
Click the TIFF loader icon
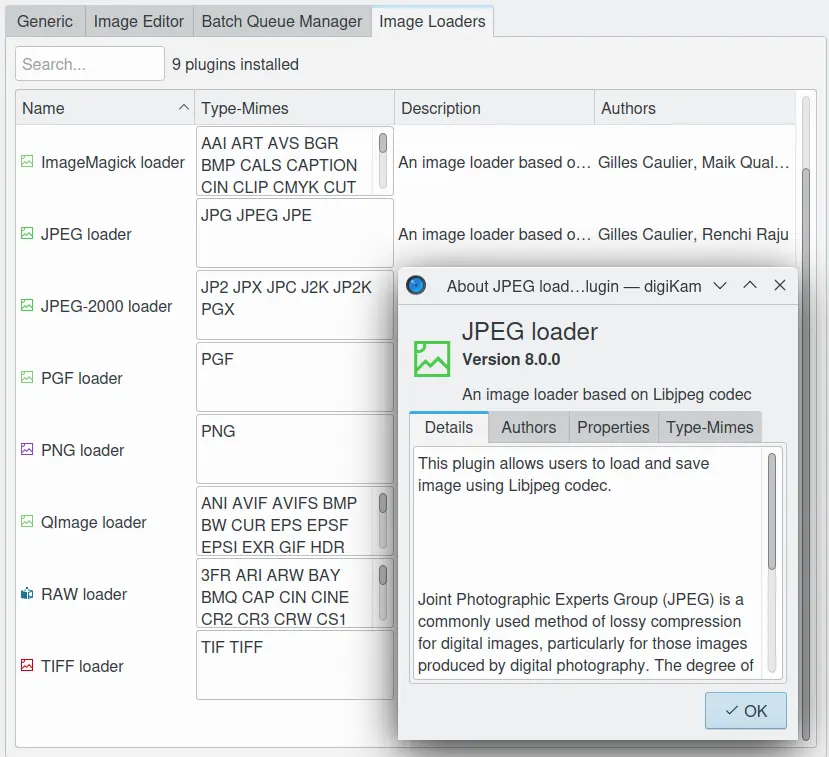tap(27, 666)
